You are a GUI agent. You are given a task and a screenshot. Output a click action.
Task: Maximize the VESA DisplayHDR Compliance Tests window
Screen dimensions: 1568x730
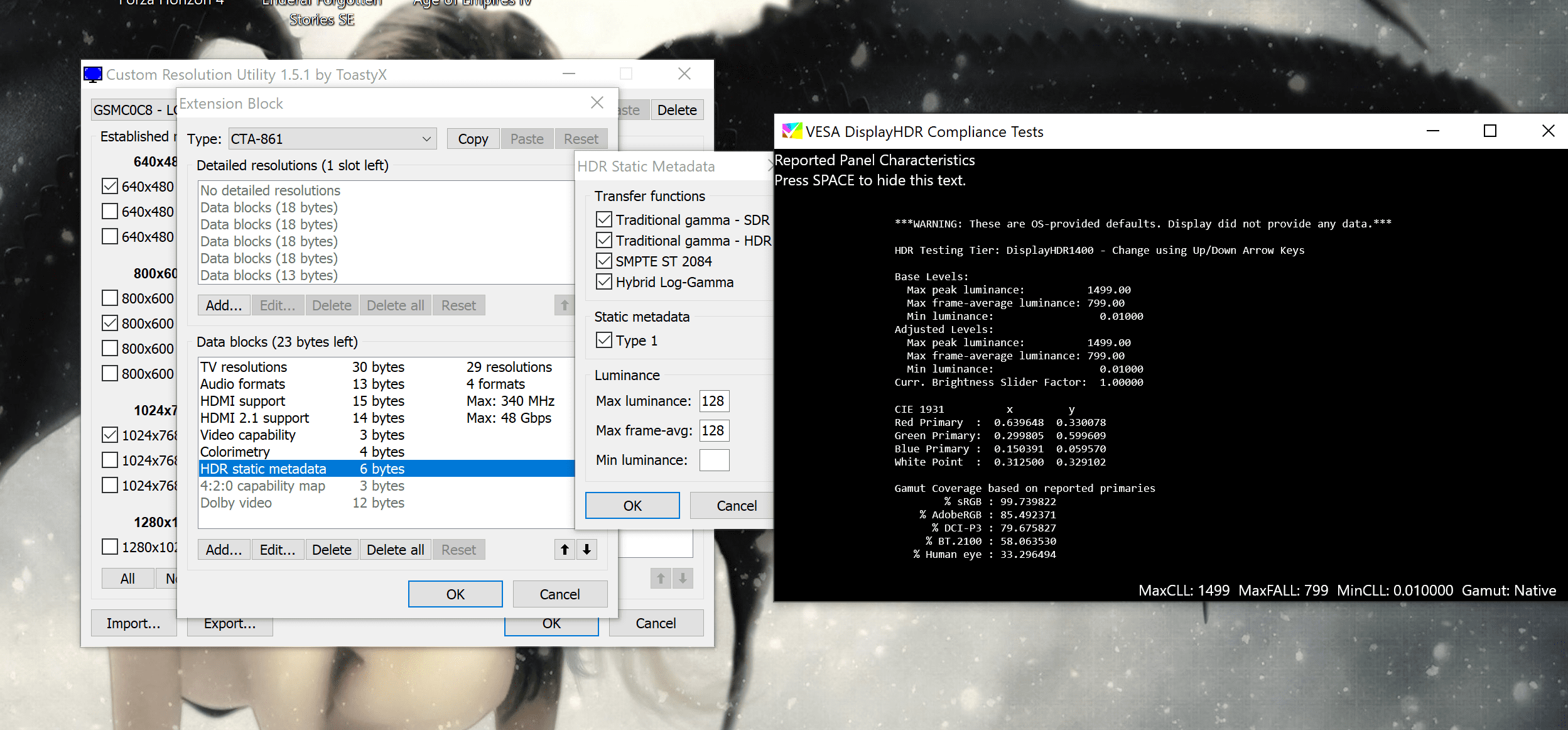click(1490, 131)
